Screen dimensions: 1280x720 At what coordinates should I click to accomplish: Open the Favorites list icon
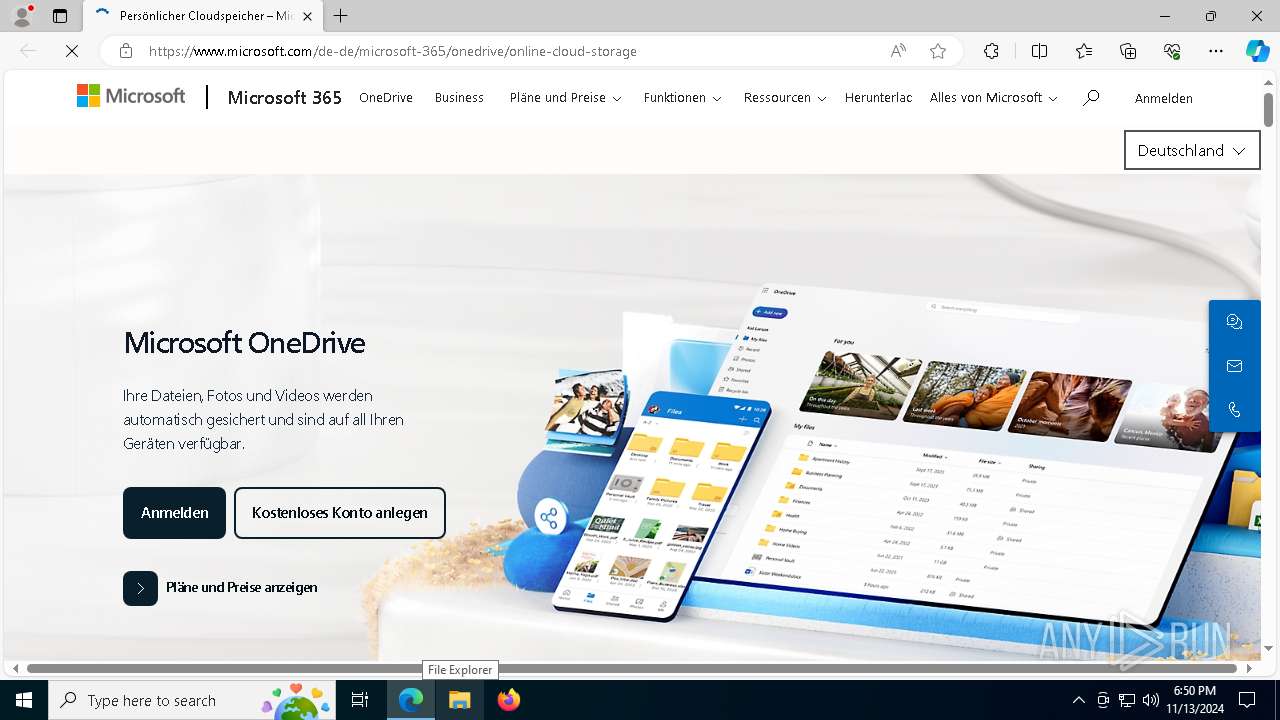coord(1084,51)
